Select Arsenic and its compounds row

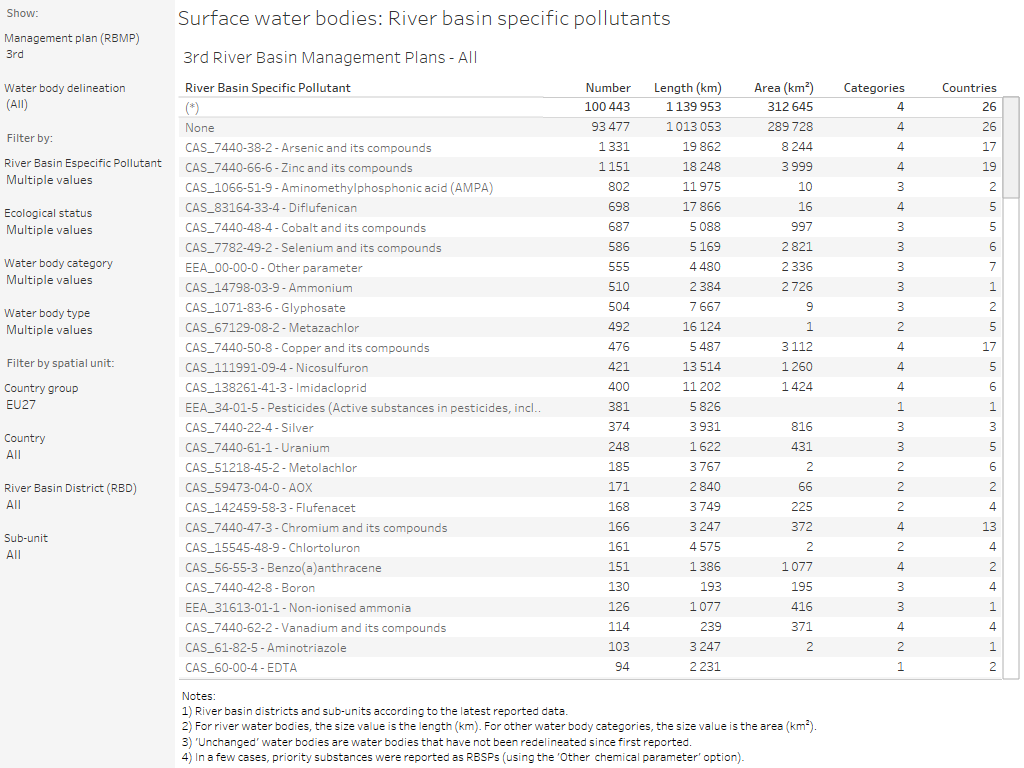click(590, 148)
